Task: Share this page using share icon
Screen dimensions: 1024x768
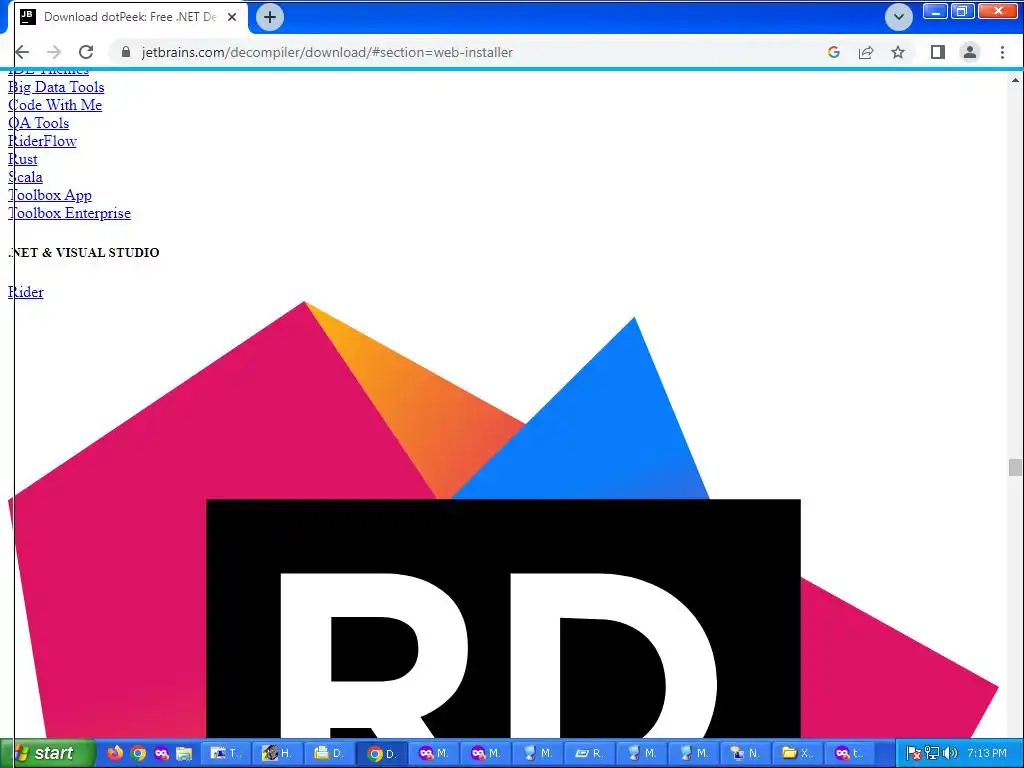Action: click(x=866, y=52)
